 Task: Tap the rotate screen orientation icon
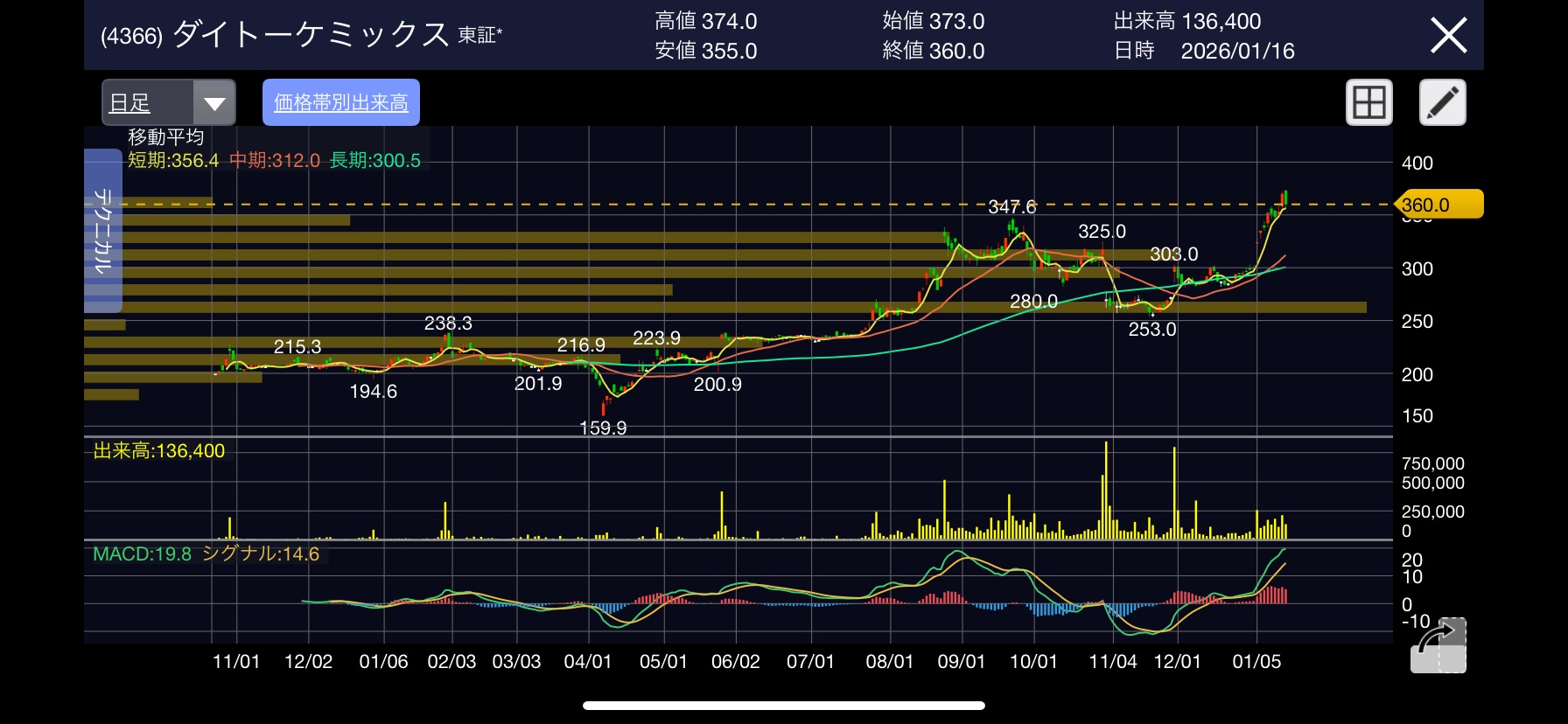pyautogui.click(x=1438, y=646)
